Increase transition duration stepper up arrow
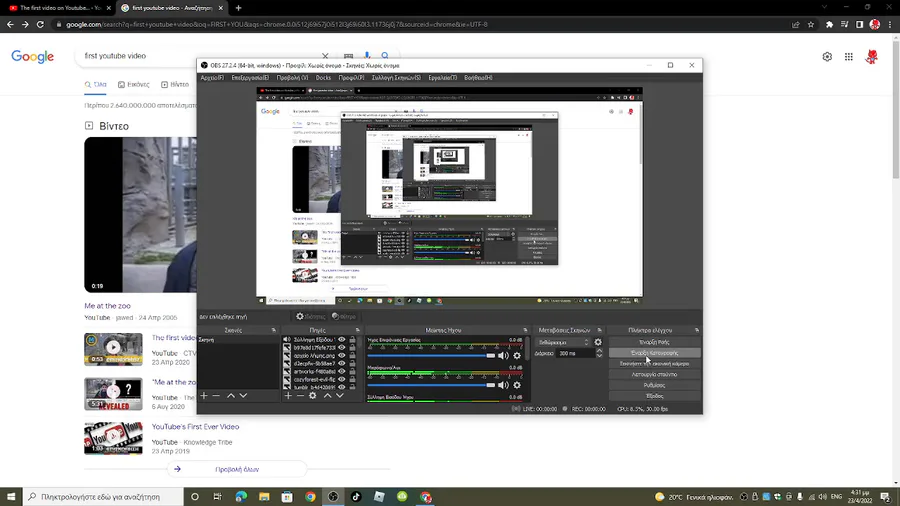The height and width of the screenshot is (506, 900). click(x=599, y=351)
